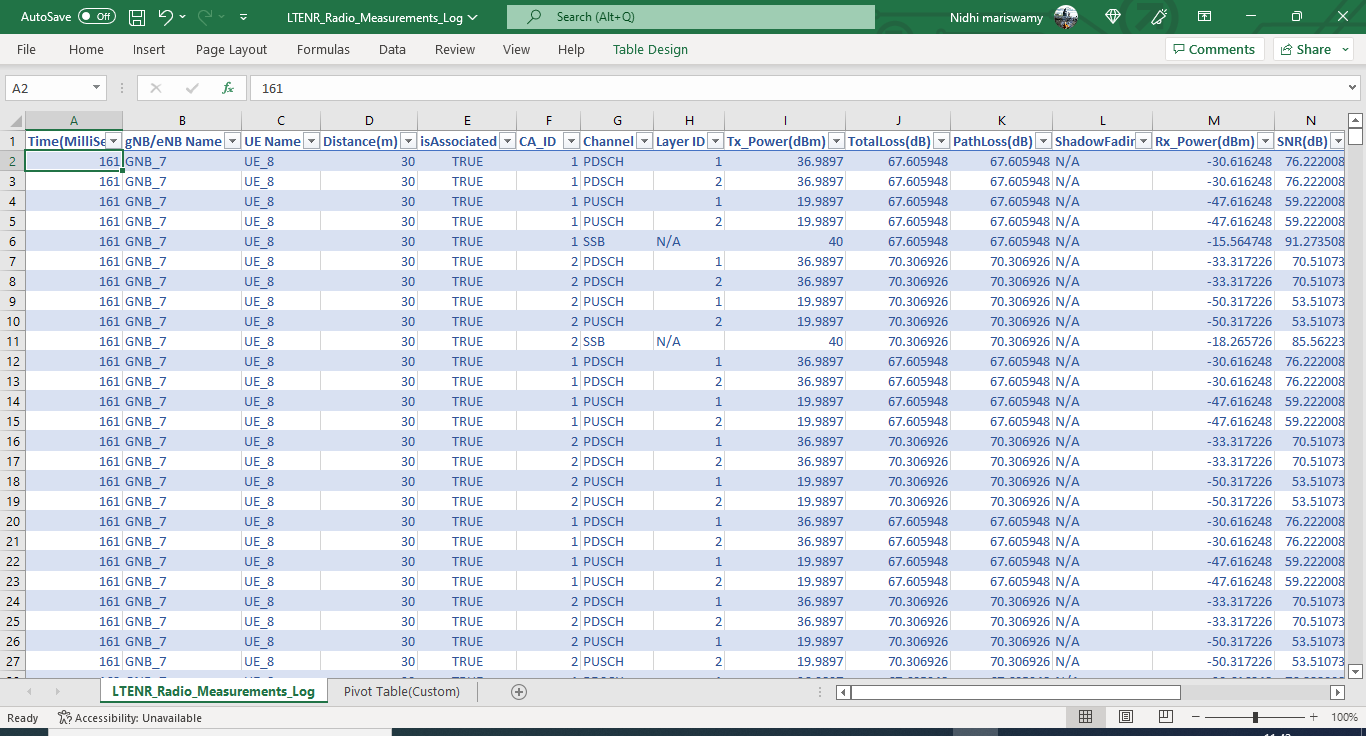
Task: Open the Insert tab
Action: (x=149, y=49)
